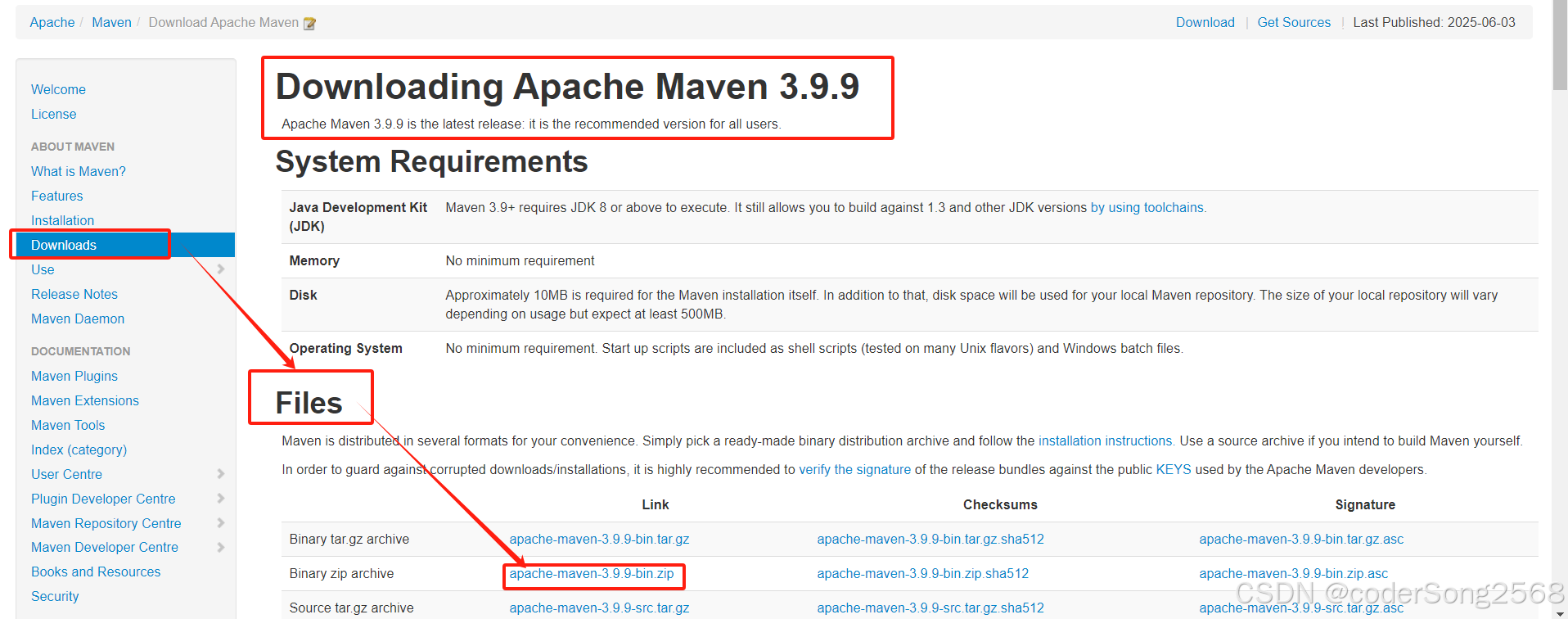Open apache-maven-3.9.9-bin.zip.sha512 checksum
1568x619 pixels.
pyautogui.click(x=922, y=574)
